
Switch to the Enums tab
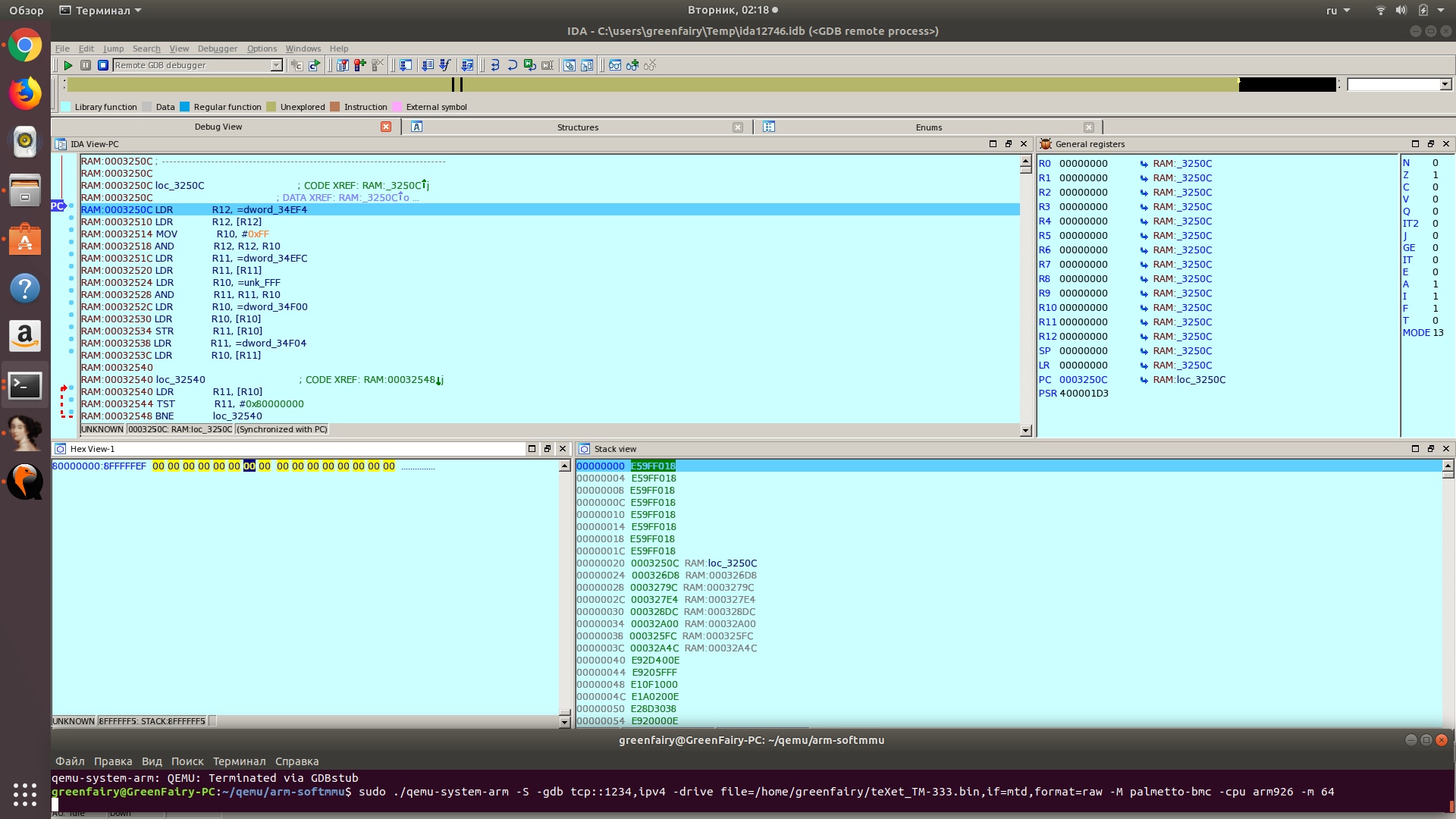pos(928,127)
